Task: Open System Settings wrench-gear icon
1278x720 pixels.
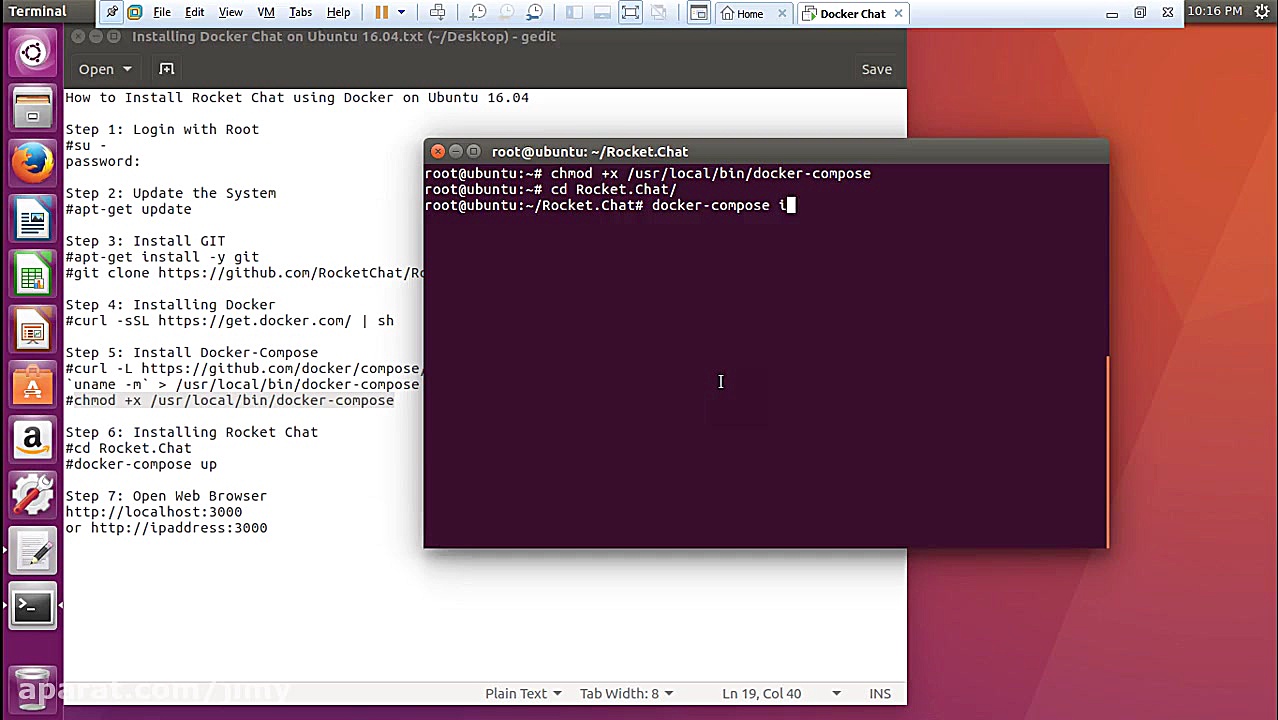Action: click(x=32, y=495)
